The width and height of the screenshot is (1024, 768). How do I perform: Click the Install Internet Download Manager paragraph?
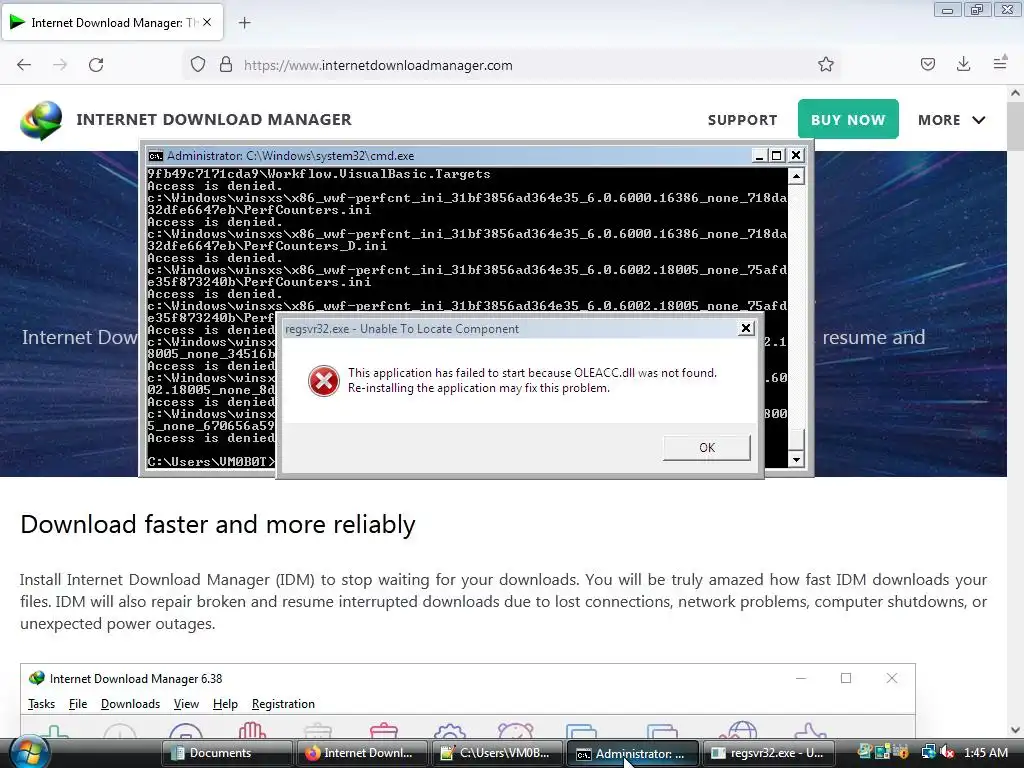point(503,601)
